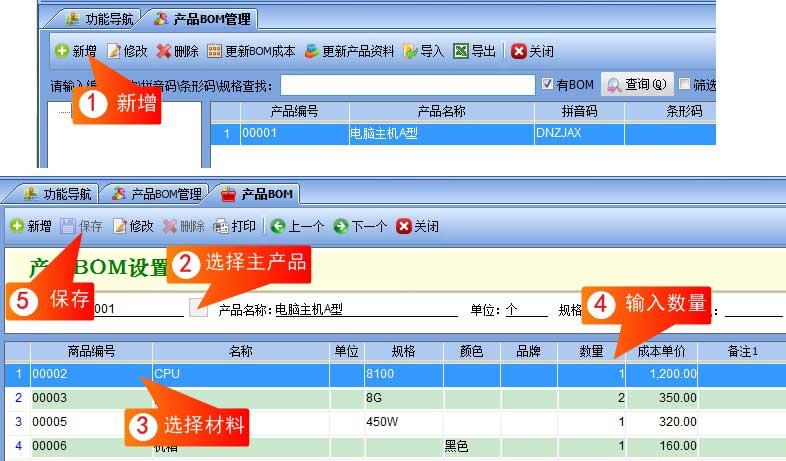
Task: Select product number 00001 cell
Action: [295, 133]
